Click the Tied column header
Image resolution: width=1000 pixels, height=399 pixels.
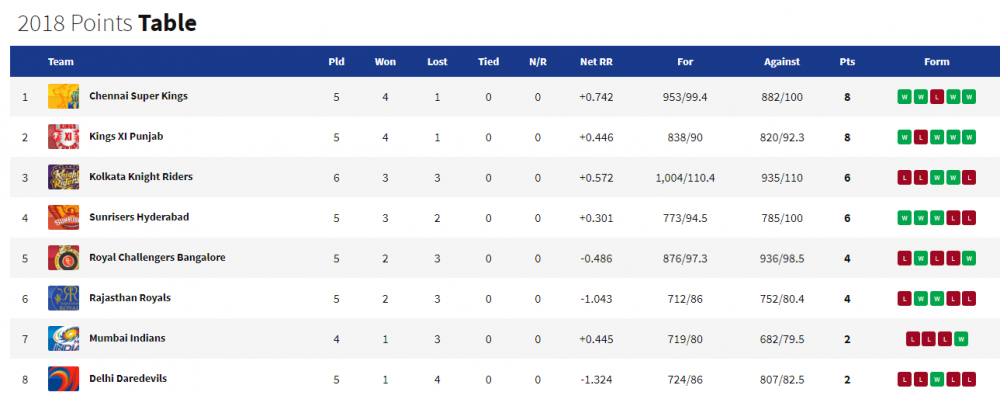pyautogui.click(x=489, y=62)
